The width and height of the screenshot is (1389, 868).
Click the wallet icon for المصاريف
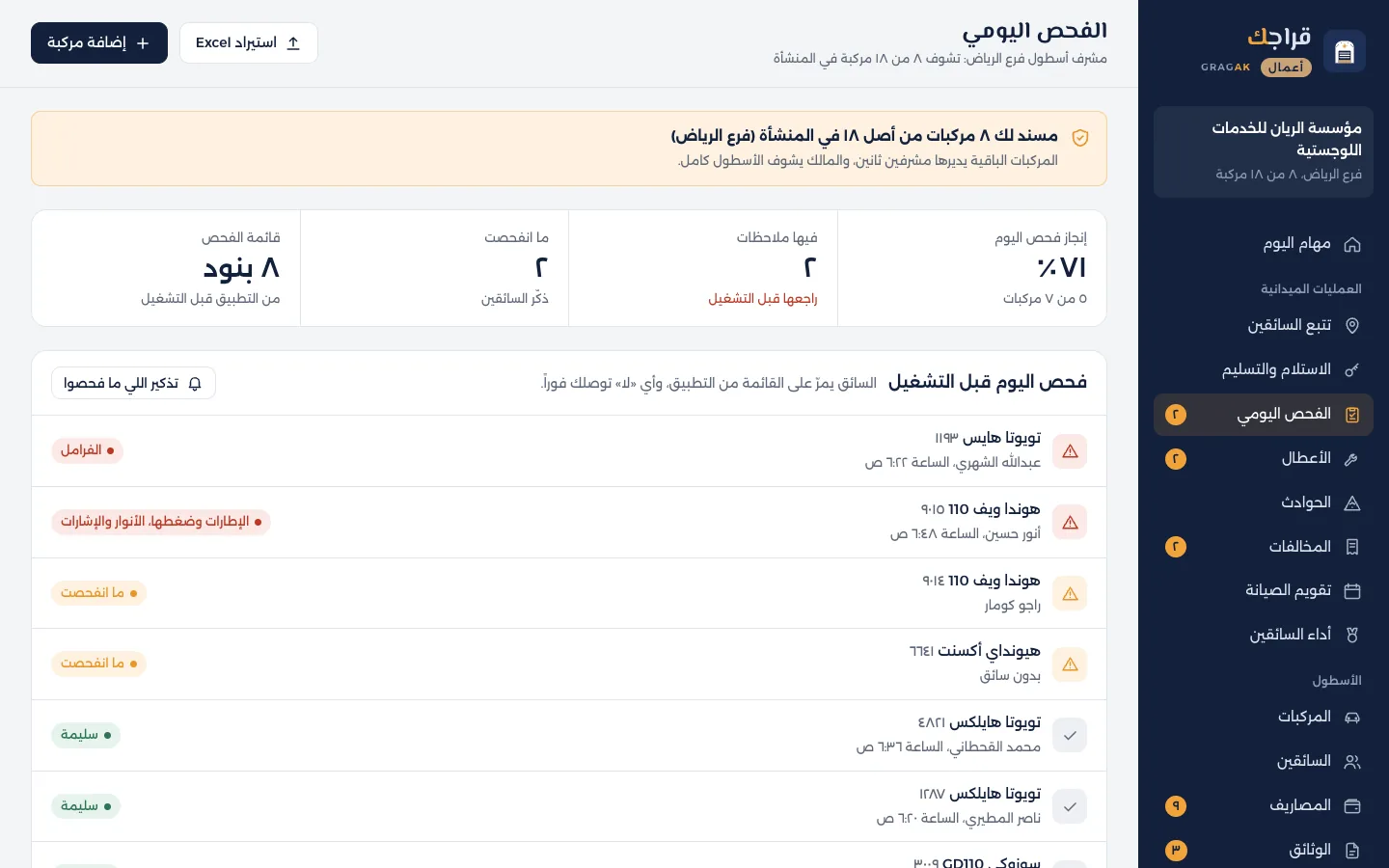[1352, 806]
